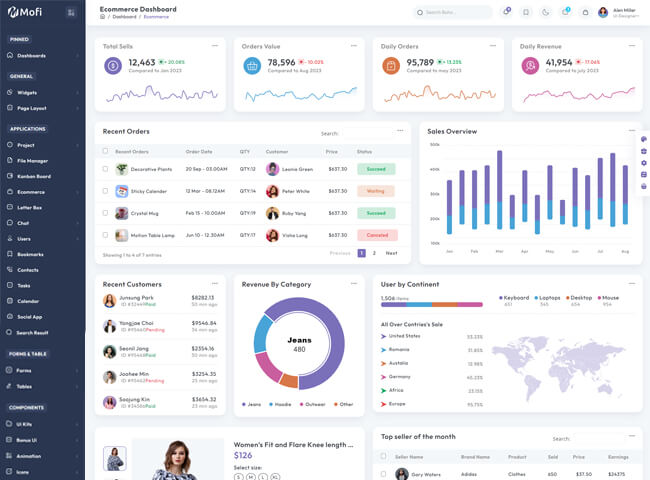
Task: Open the Sales Overview options menu
Action: (x=630, y=131)
